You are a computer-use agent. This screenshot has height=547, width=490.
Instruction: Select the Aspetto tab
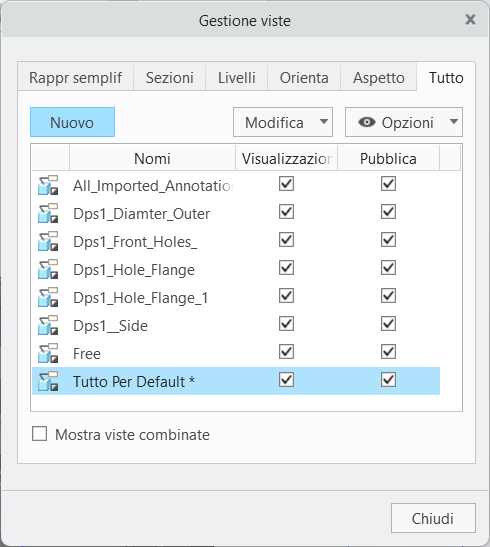(x=378, y=77)
